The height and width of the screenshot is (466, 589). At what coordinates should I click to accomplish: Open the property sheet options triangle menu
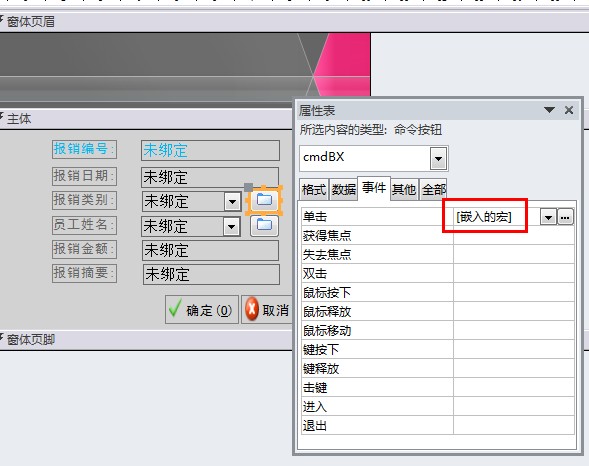pos(550,110)
